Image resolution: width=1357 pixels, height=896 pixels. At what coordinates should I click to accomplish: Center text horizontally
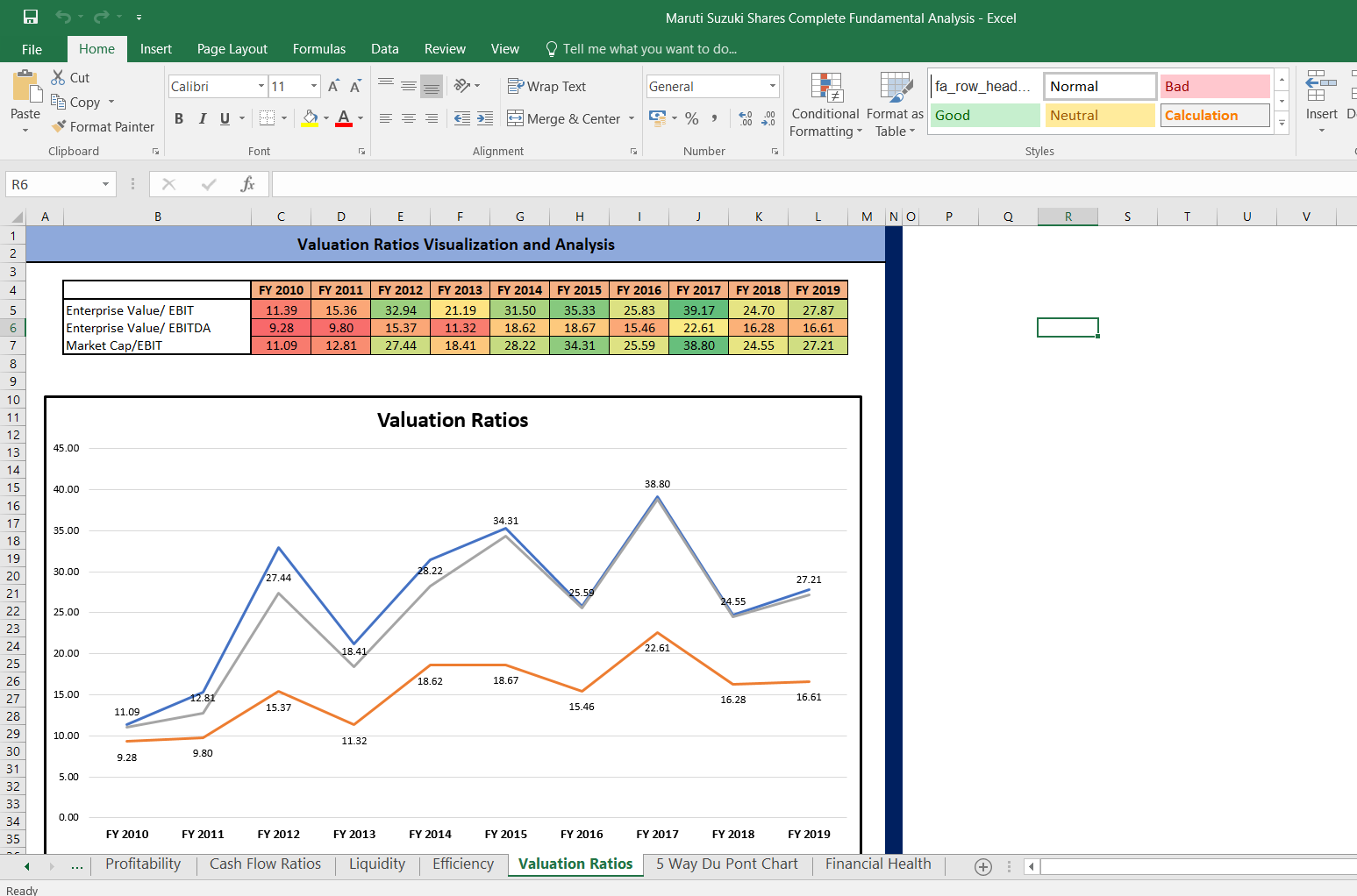409,118
